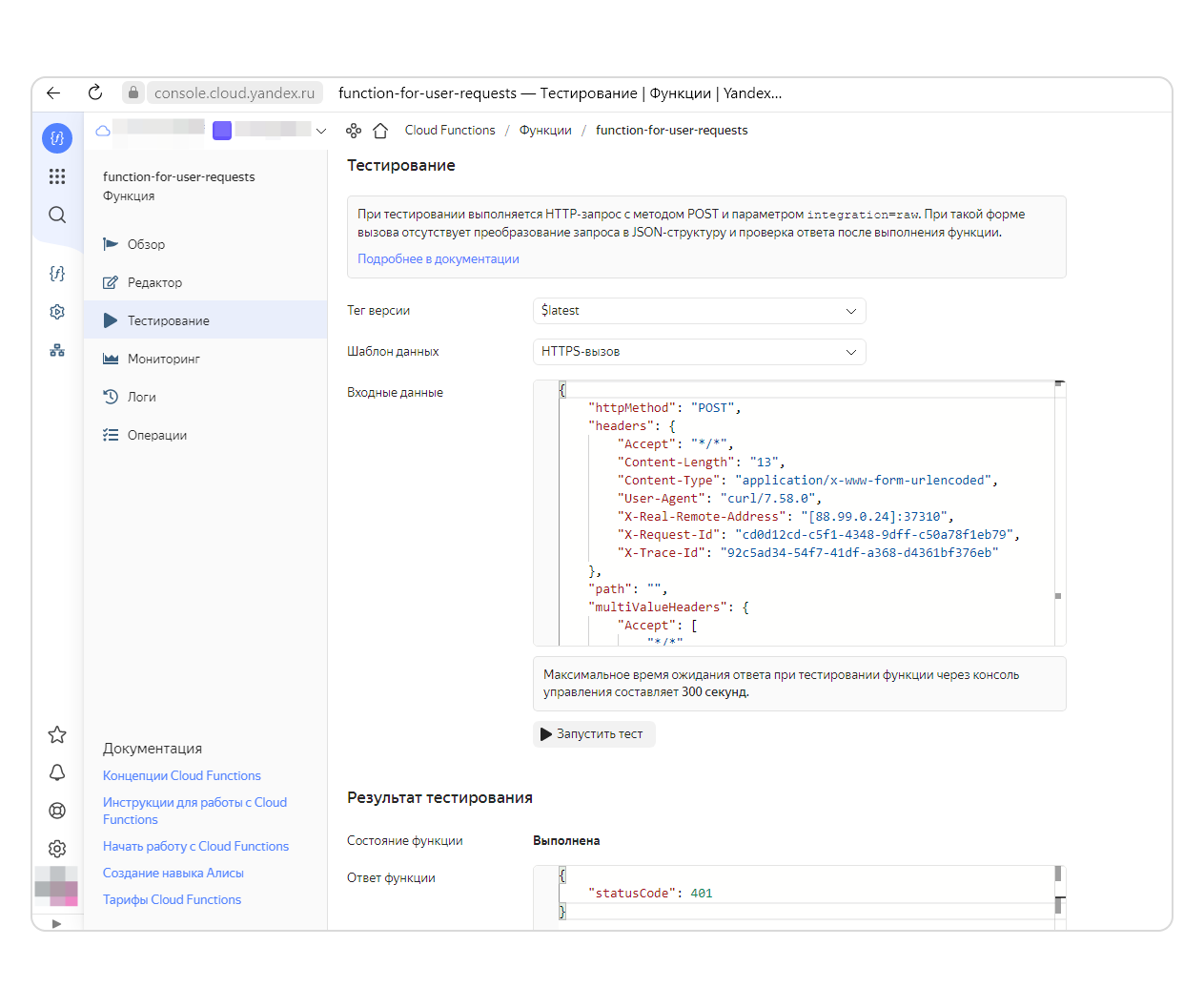Open the Редактор section
This screenshot has width=1204, height=1008.
pos(205,282)
